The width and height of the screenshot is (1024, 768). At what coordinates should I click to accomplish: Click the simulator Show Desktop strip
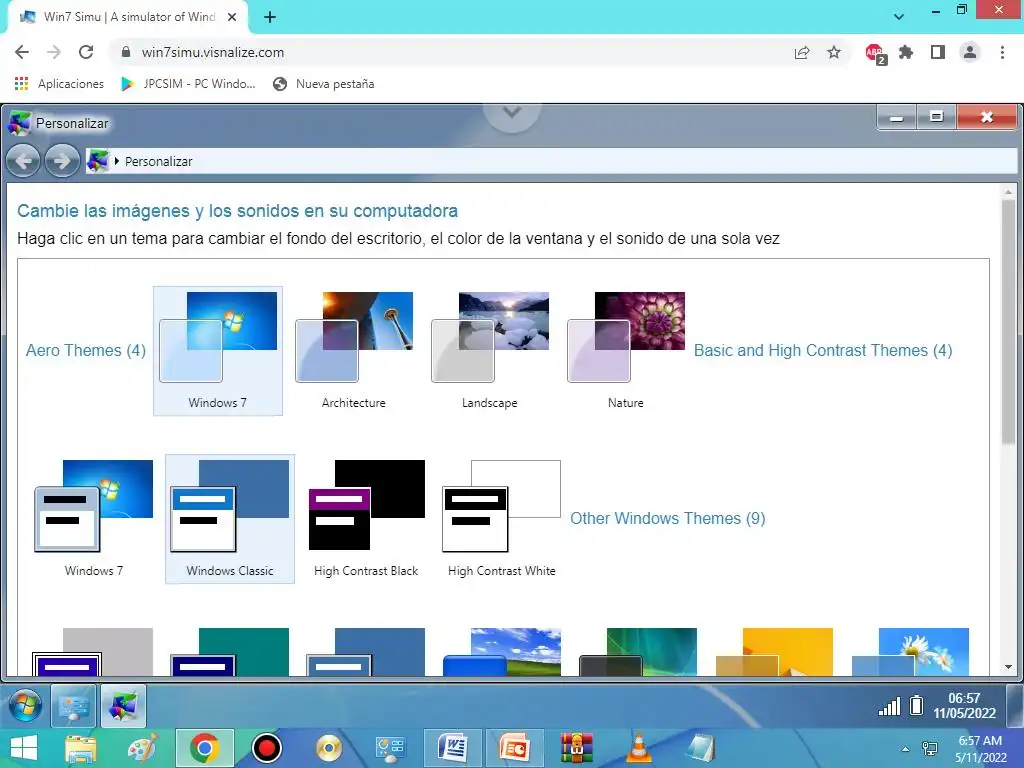click(1015, 706)
